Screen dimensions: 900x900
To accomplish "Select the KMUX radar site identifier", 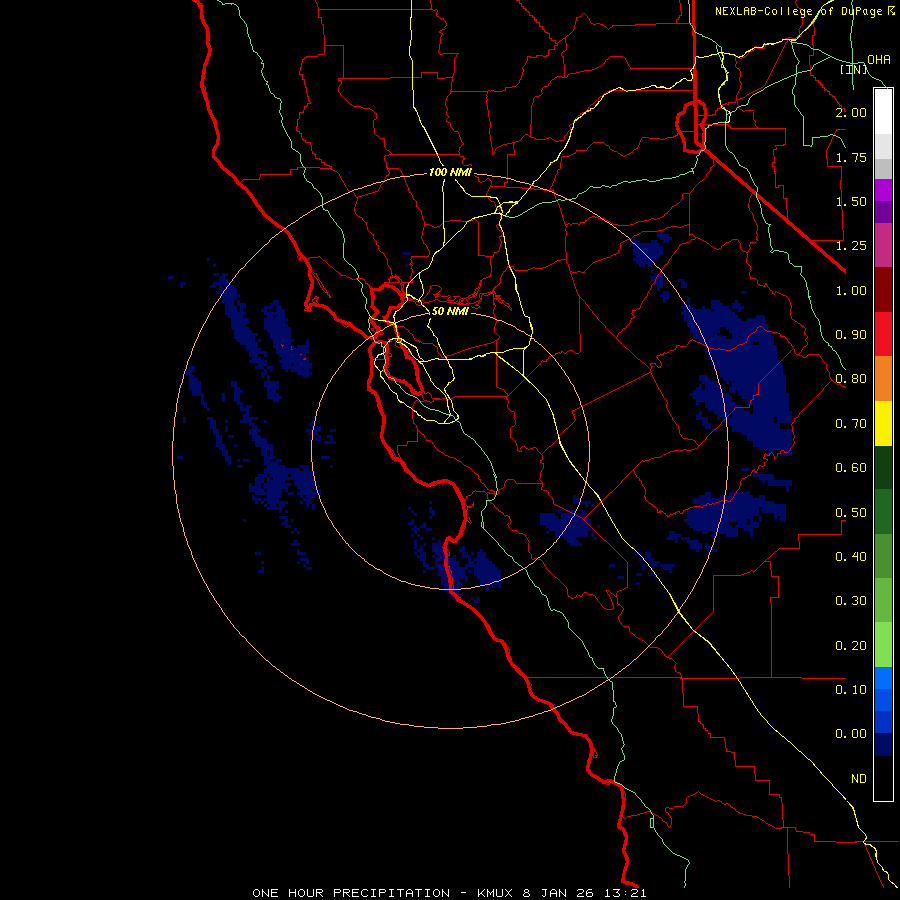I will tap(495, 893).
